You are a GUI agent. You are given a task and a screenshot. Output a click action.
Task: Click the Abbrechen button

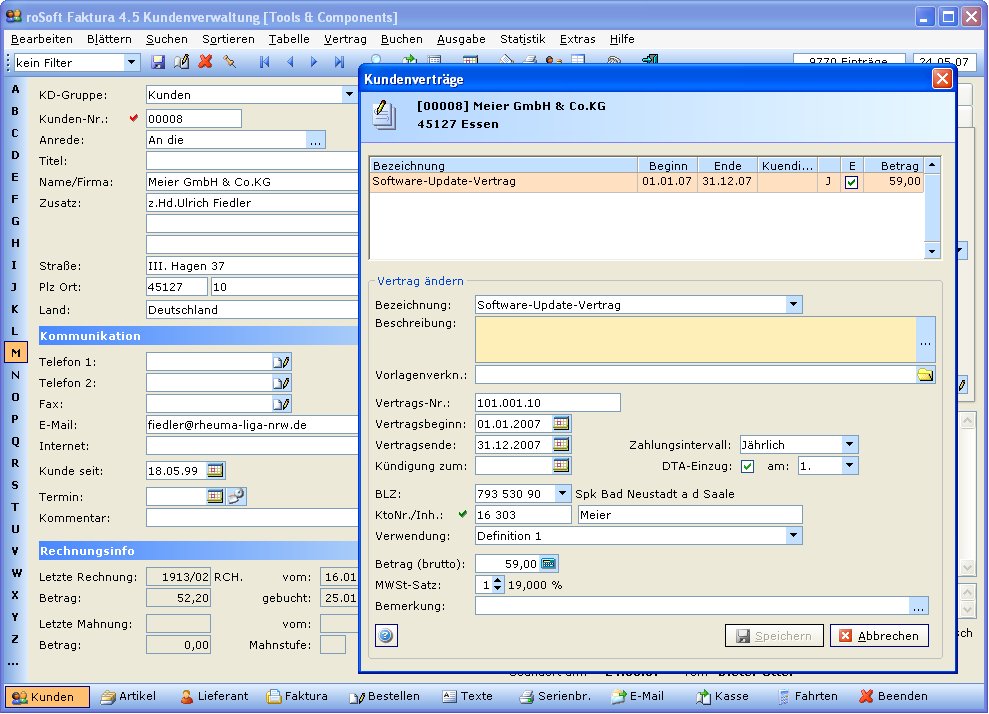click(879, 636)
